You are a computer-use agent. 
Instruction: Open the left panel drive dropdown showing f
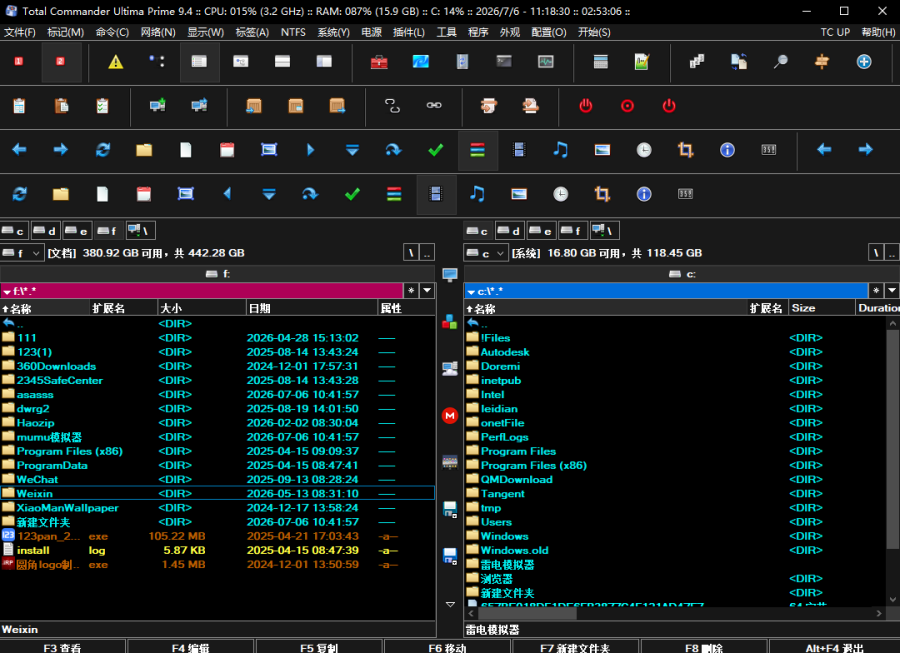[22, 252]
